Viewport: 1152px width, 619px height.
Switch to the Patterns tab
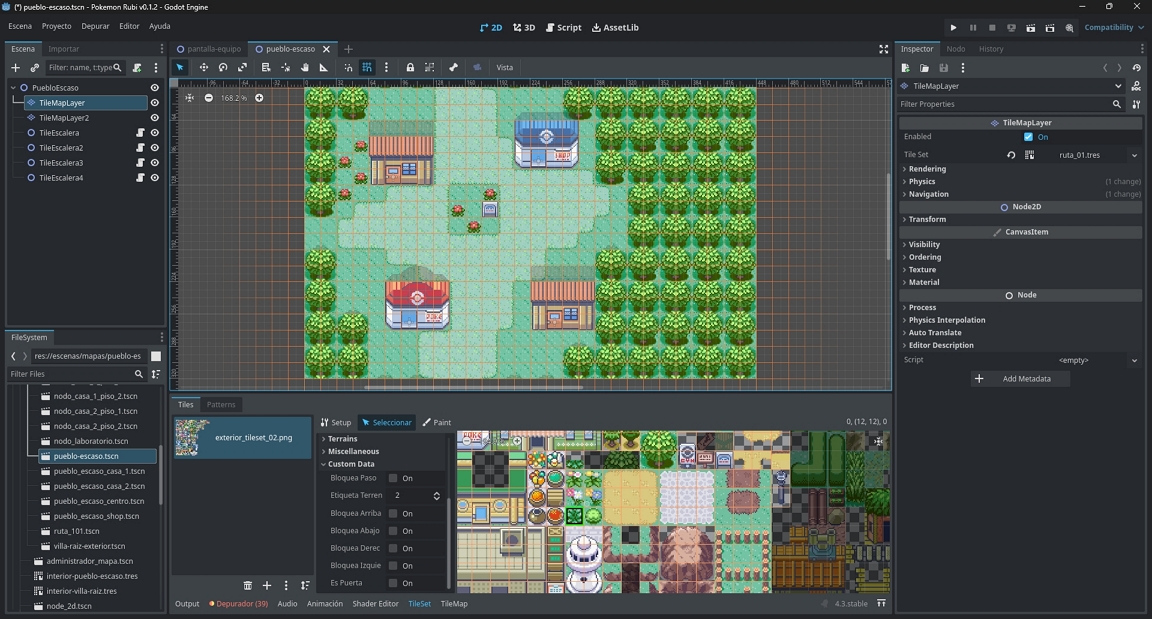[221, 405]
